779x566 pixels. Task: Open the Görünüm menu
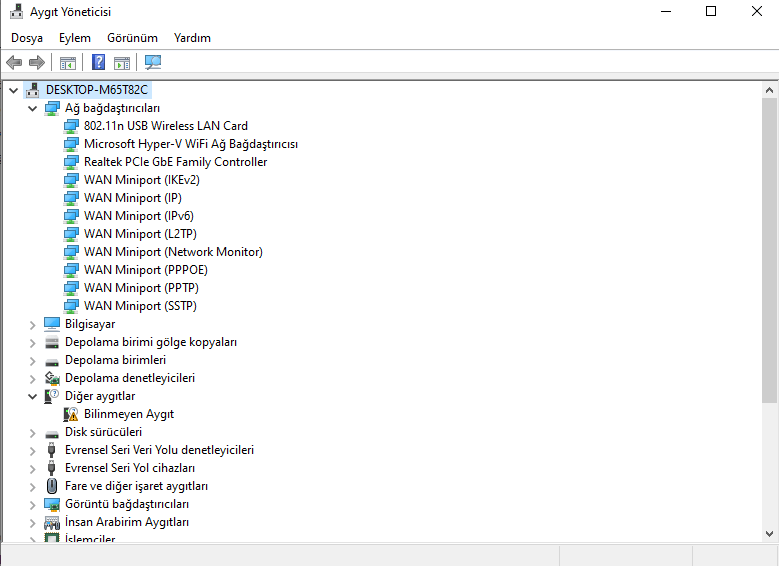click(x=132, y=38)
